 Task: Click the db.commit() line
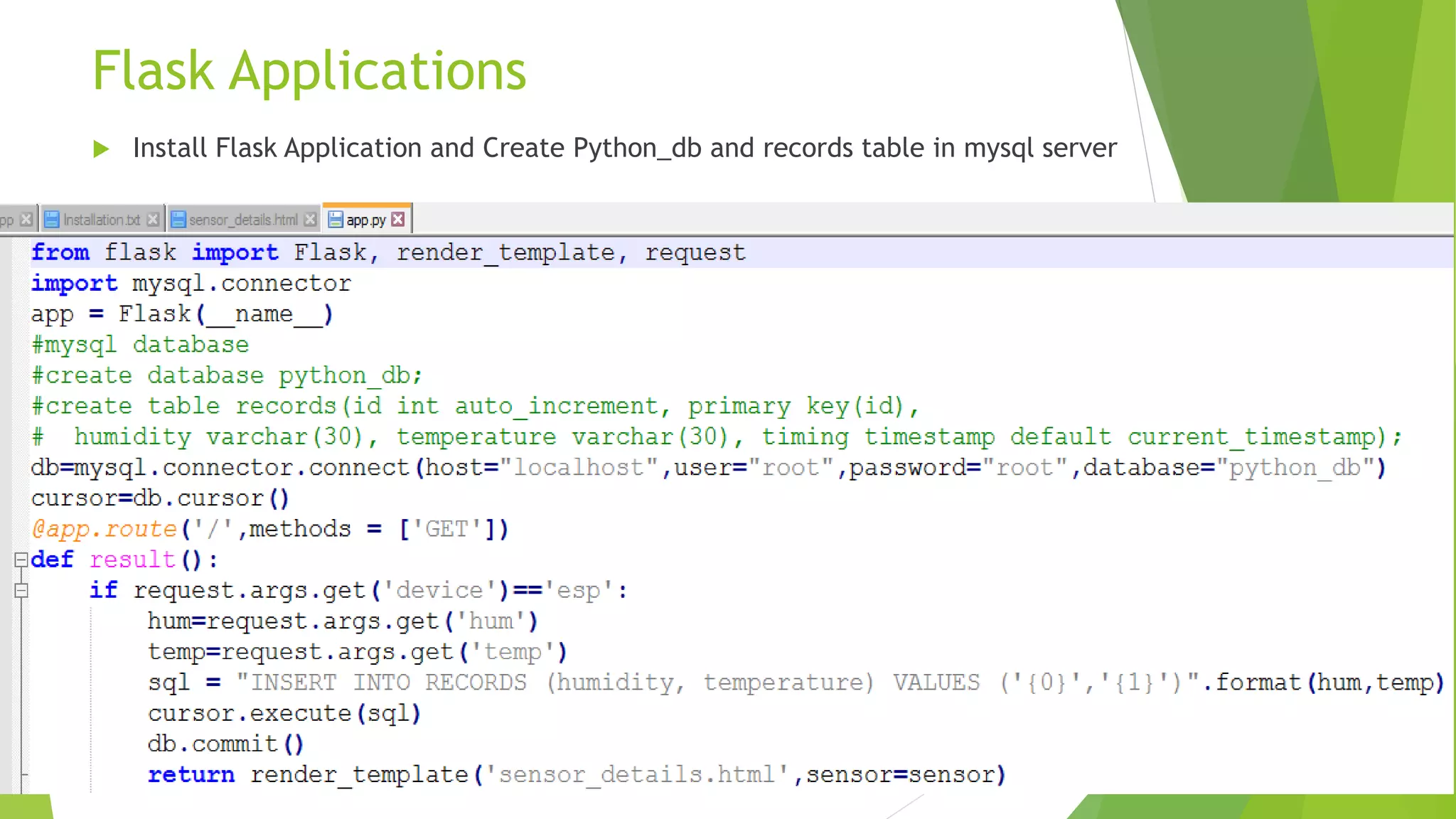pyautogui.click(x=225, y=744)
